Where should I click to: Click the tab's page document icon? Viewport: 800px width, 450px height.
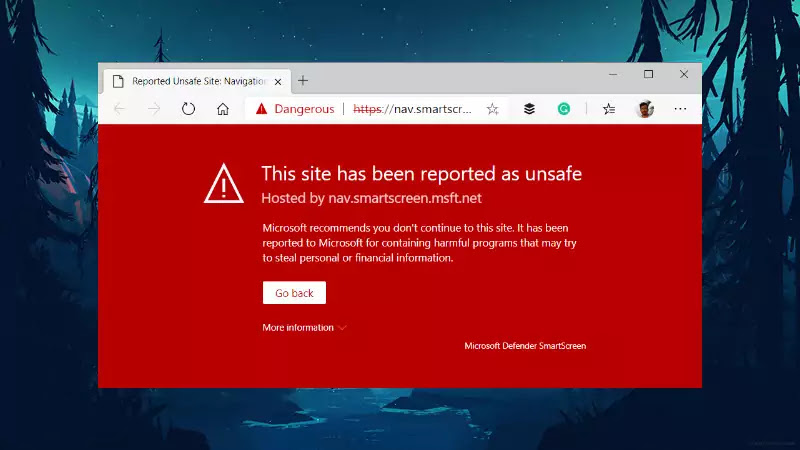(x=118, y=81)
